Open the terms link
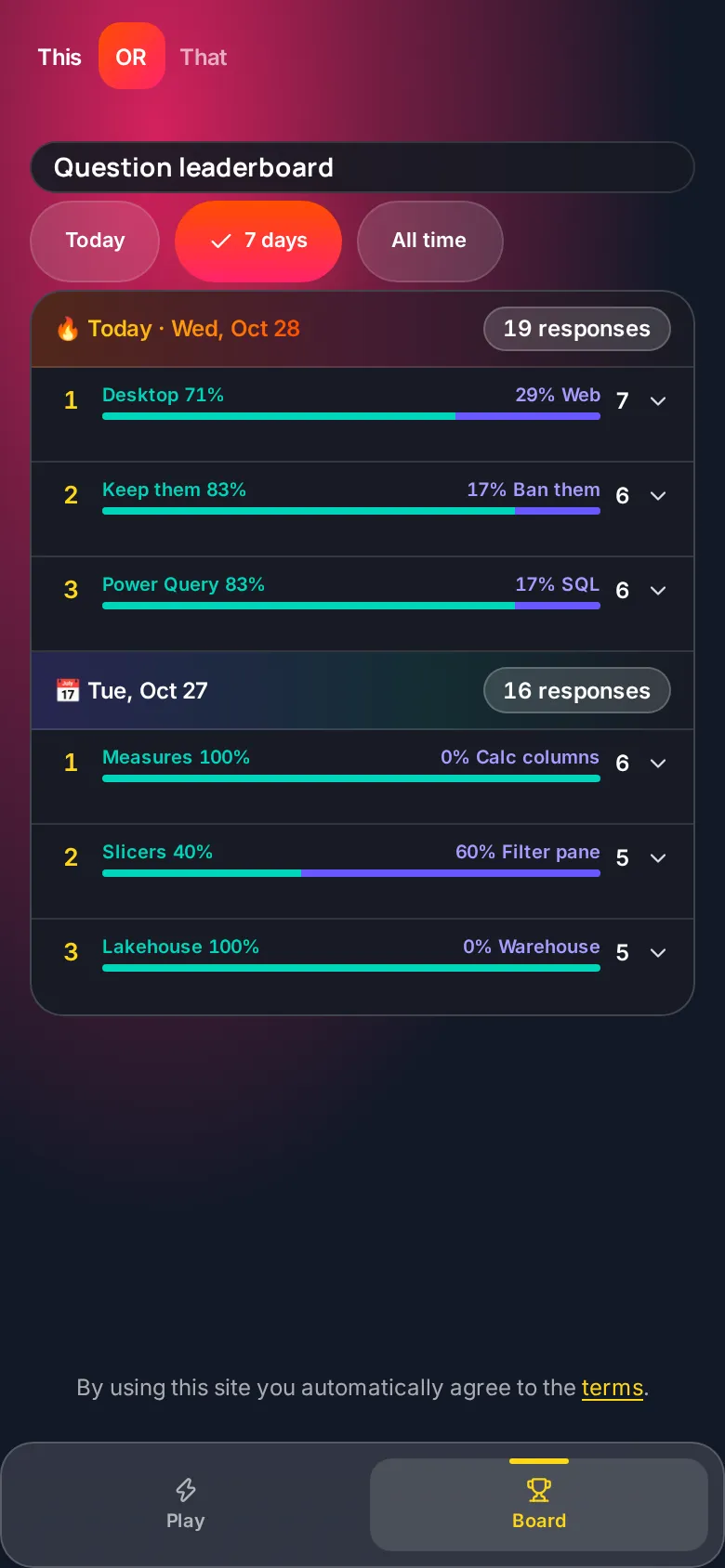The height and width of the screenshot is (1568, 725). [x=613, y=1388]
